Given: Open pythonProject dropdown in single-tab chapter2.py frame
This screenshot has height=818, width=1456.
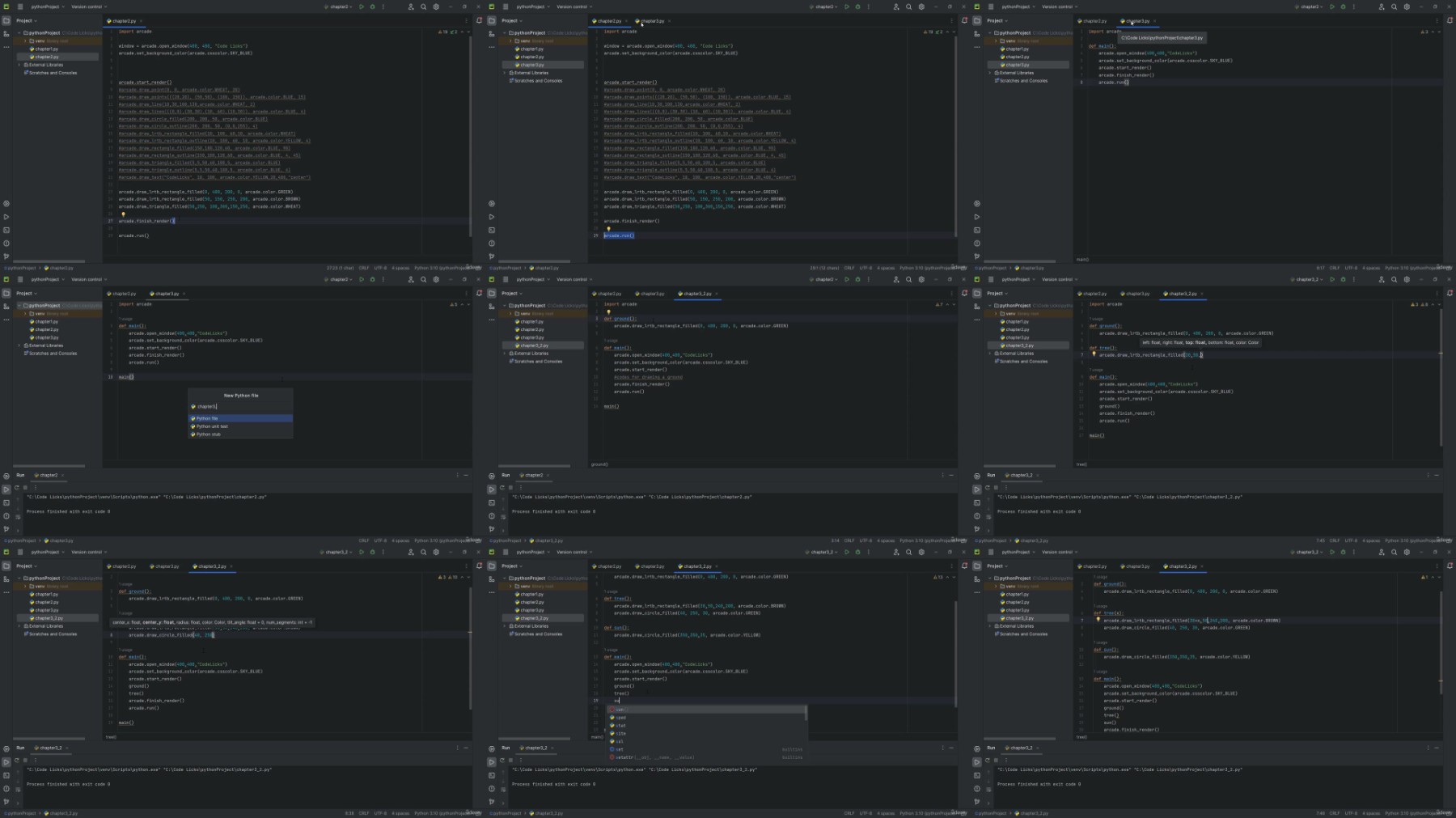Looking at the screenshot, I should tap(47, 6).
